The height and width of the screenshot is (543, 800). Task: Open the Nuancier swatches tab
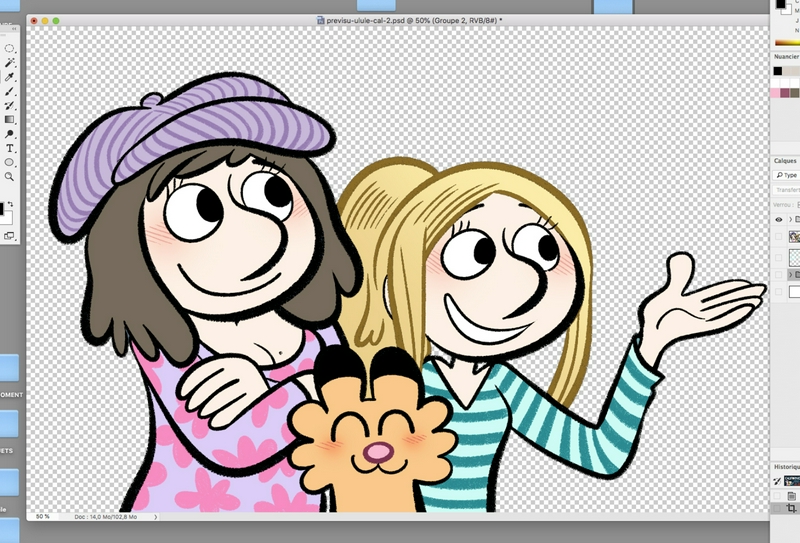coord(786,57)
